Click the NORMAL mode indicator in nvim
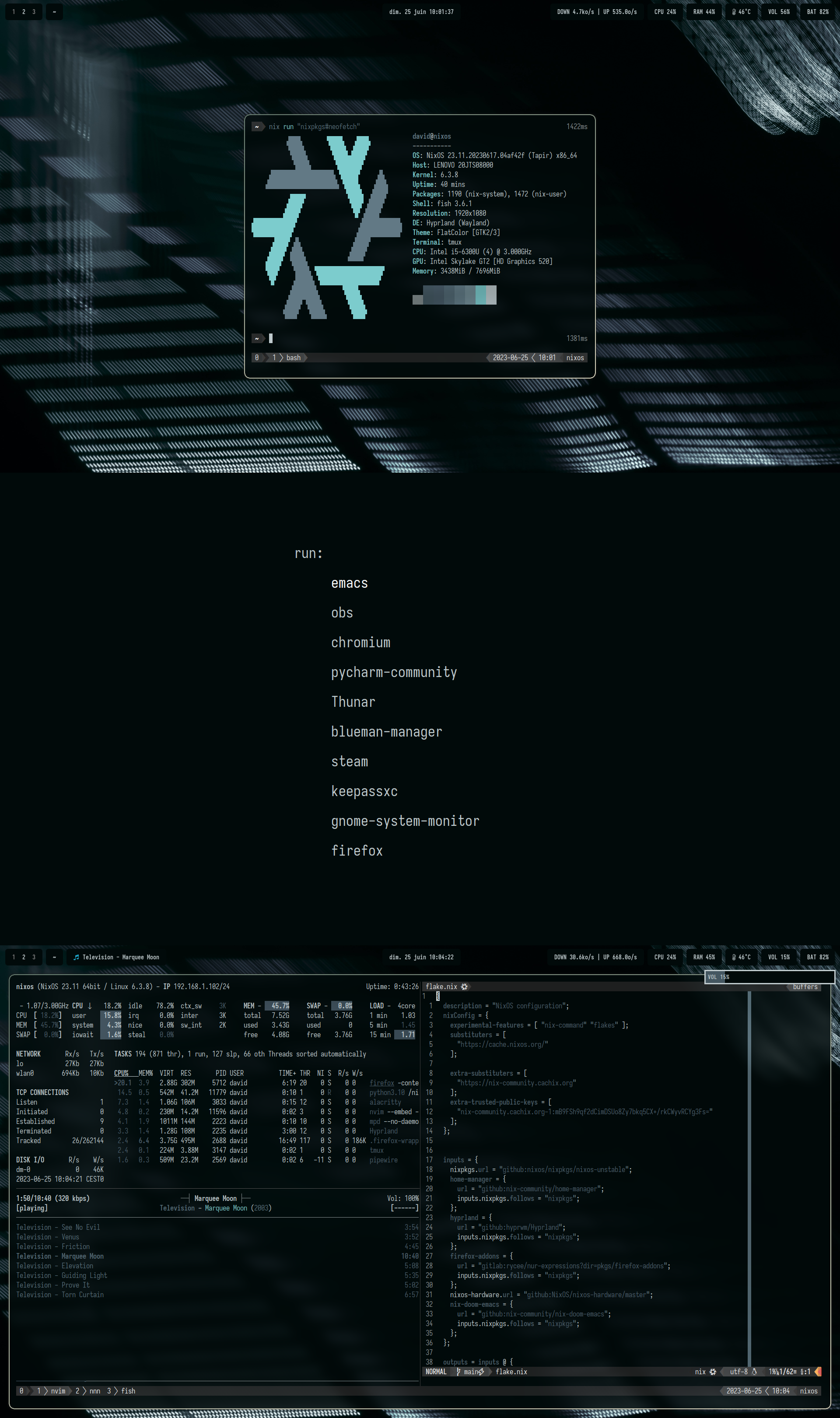Image resolution: width=840 pixels, height=1418 pixels. [436, 1372]
